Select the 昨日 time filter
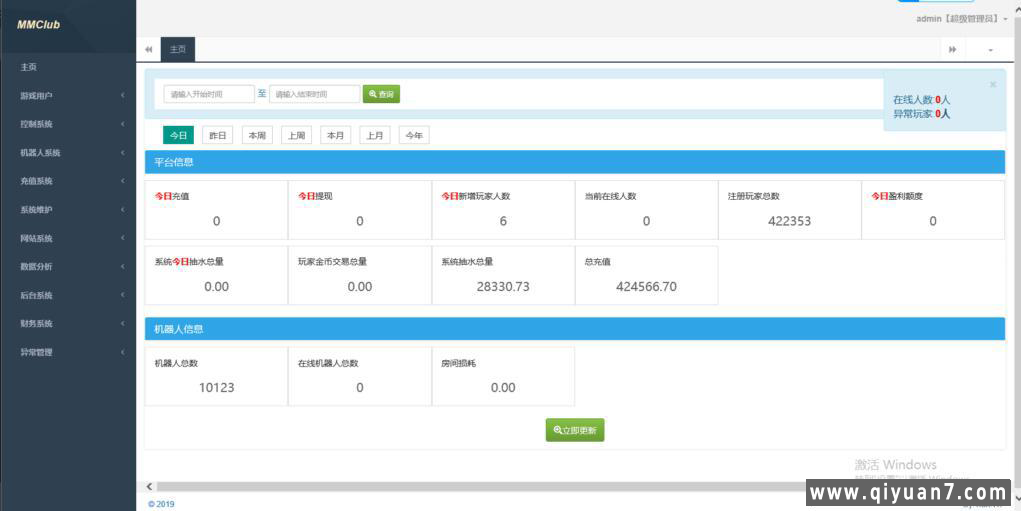 point(216,135)
